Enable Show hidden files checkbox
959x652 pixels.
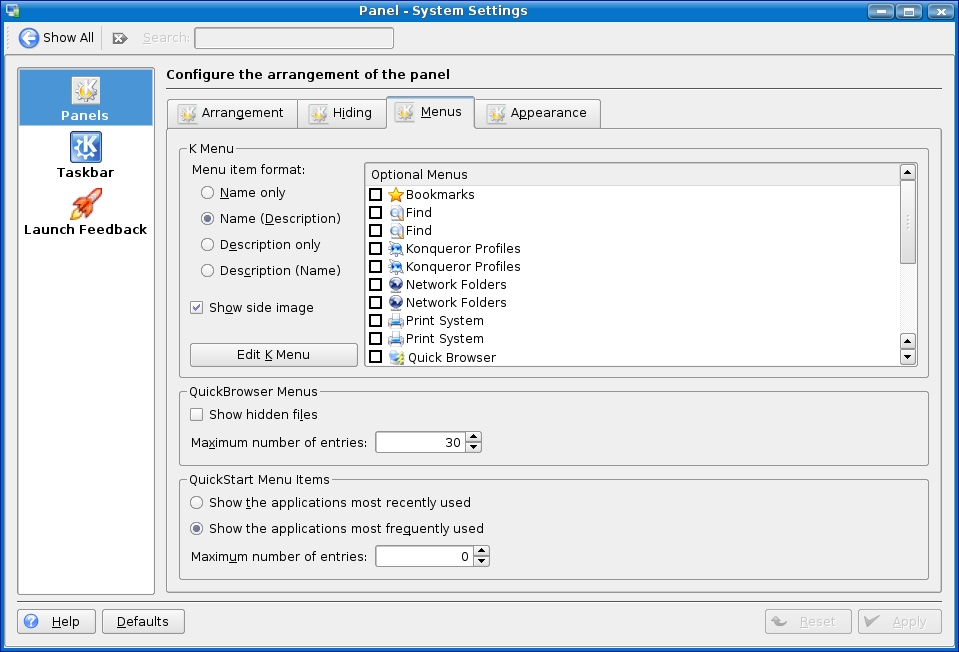[x=197, y=414]
